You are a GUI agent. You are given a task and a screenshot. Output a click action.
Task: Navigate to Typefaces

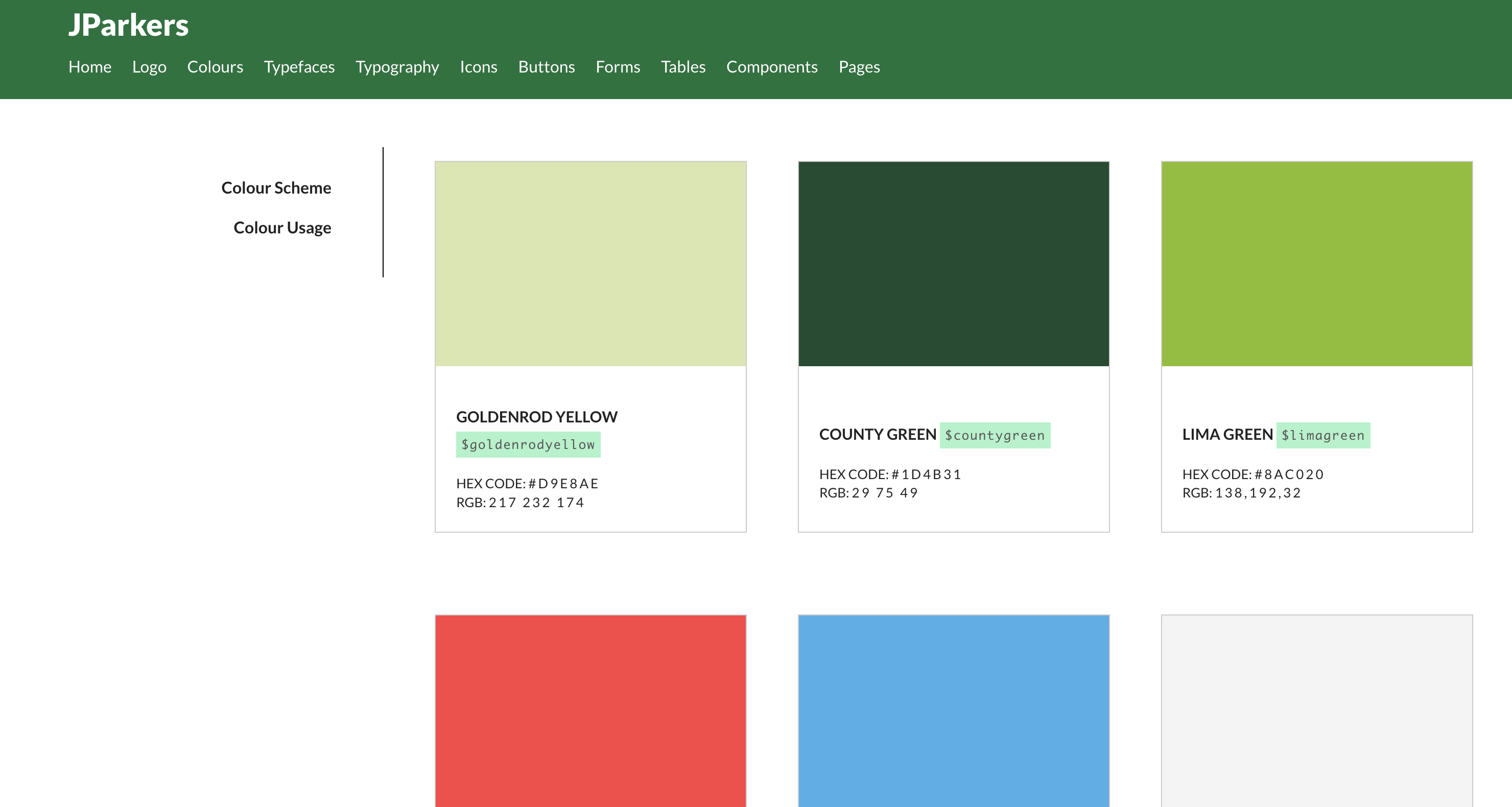[299, 67]
